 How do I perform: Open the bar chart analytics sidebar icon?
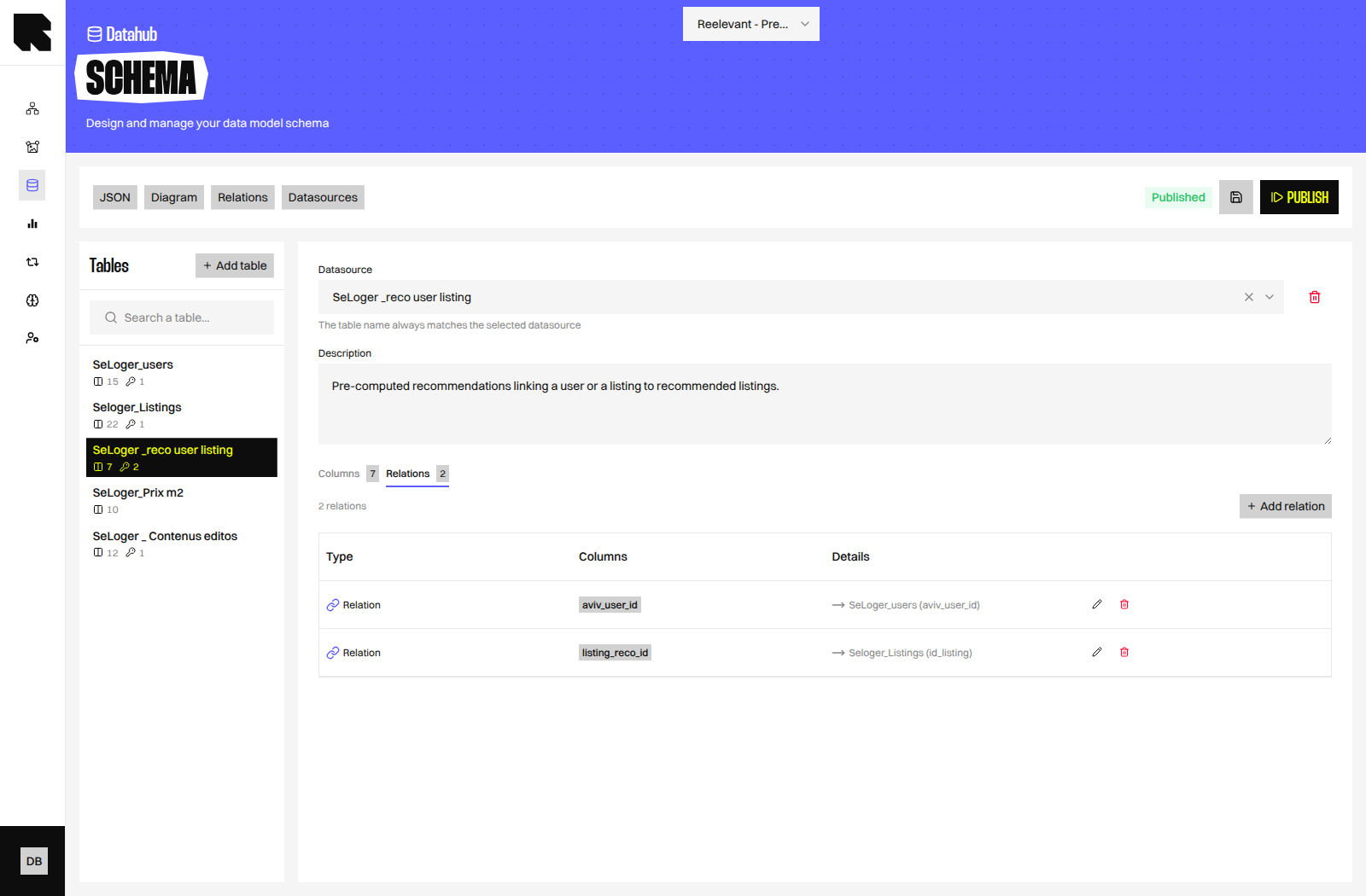tap(32, 224)
